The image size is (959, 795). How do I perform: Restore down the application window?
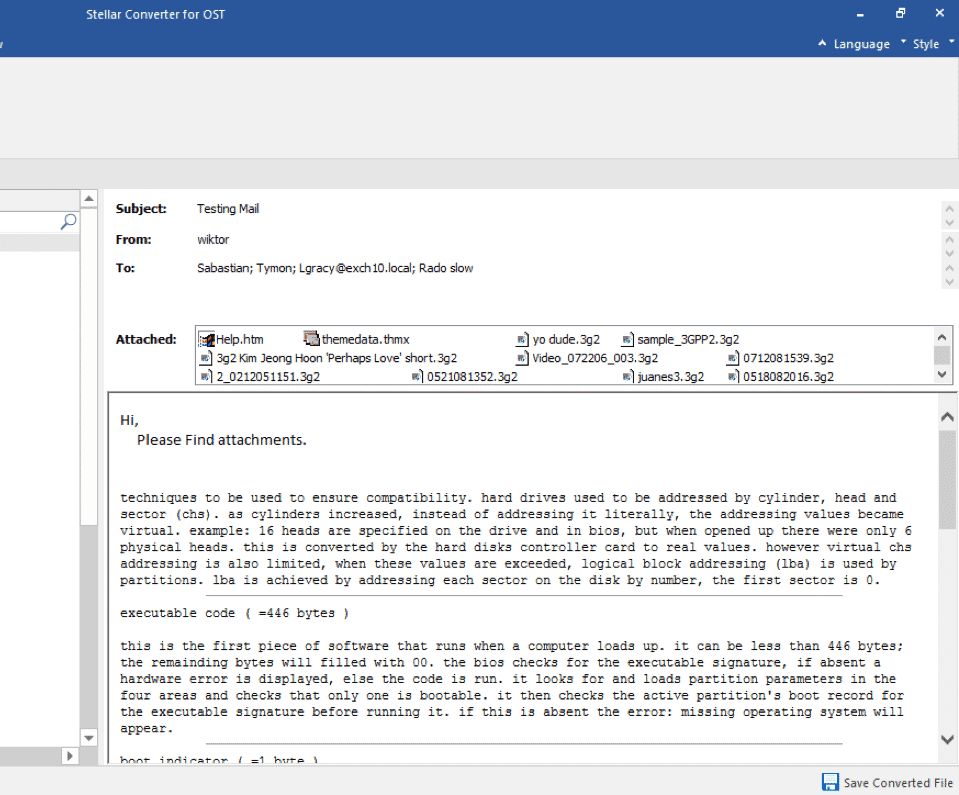coord(900,13)
